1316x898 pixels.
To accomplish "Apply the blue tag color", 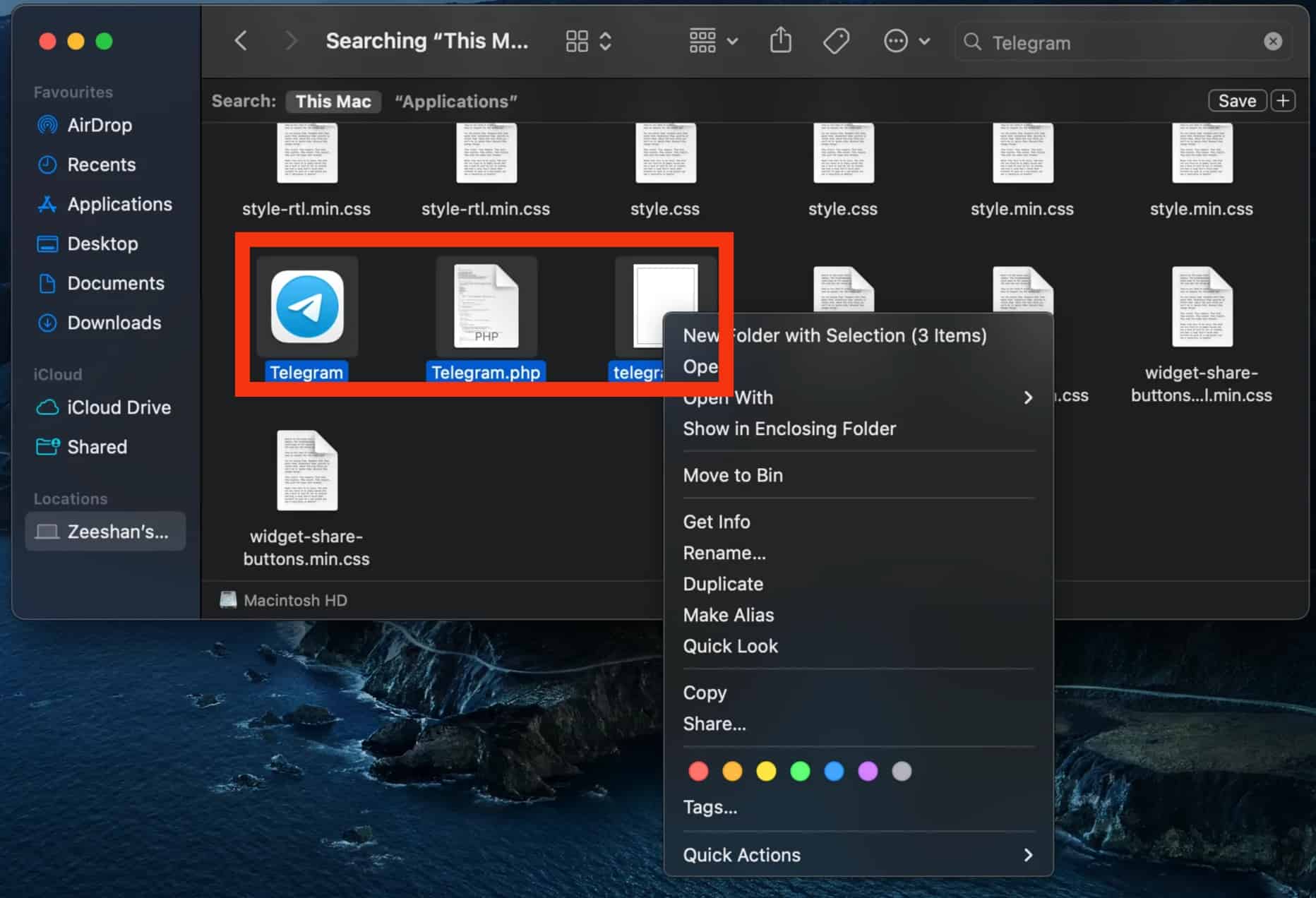I will [834, 771].
